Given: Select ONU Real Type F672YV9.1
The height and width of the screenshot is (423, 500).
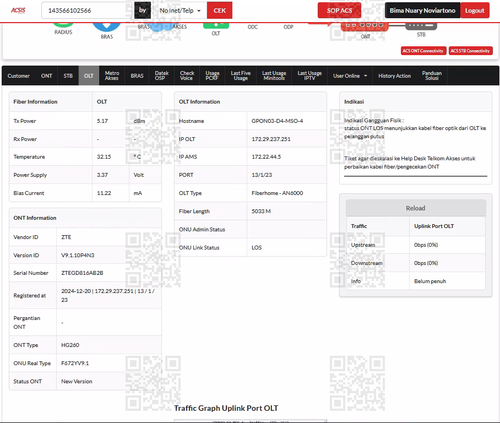Looking at the screenshot, I should coord(75,363).
